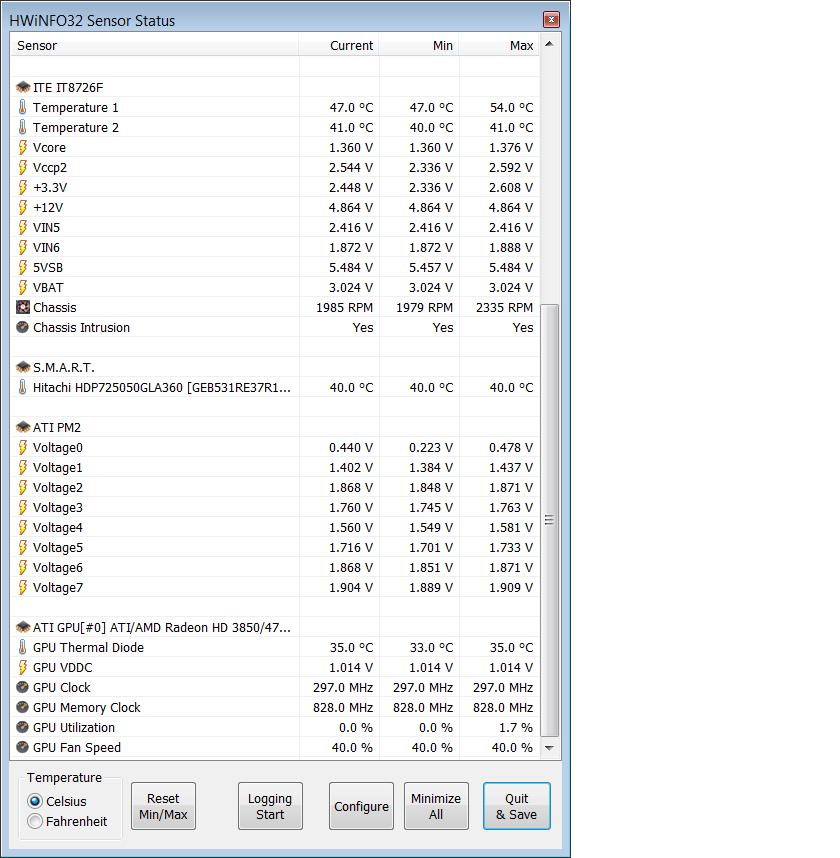Click the Temperature 2 thermometer icon
Viewport: 840px width, 858px height.
pyautogui.click(x=22, y=127)
